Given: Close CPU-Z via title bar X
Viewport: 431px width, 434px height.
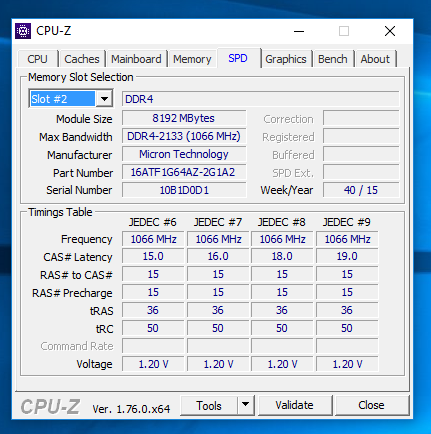Looking at the screenshot, I should (390, 31).
